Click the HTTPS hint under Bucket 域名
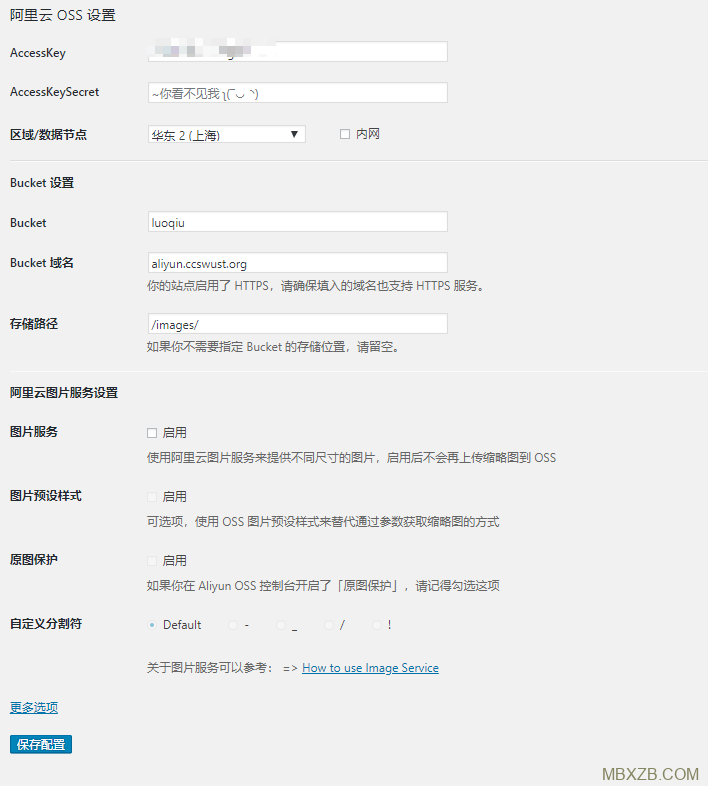The width and height of the screenshot is (708, 786). tap(315, 286)
